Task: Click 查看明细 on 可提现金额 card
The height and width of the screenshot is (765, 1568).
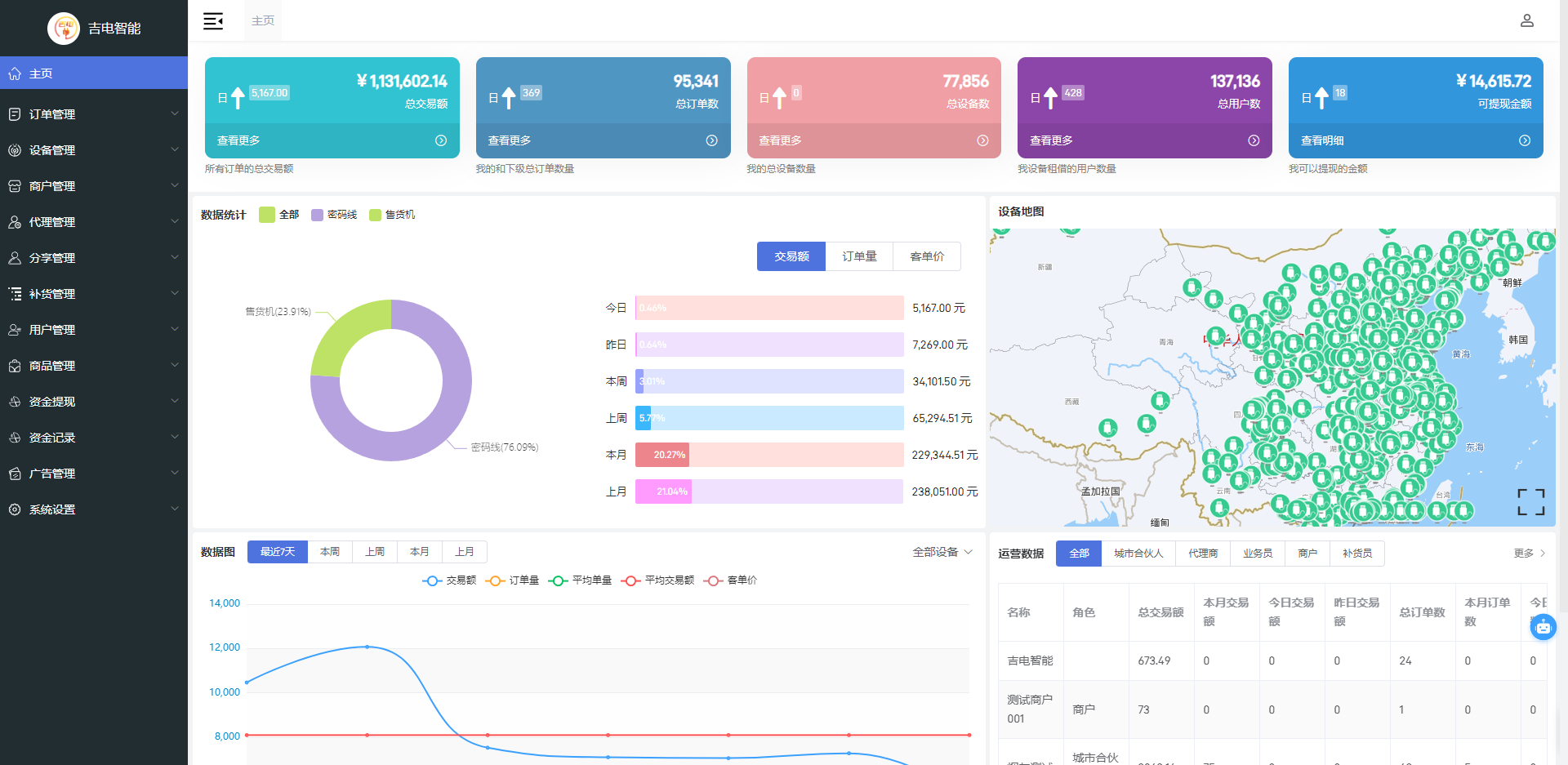Action: point(1322,140)
